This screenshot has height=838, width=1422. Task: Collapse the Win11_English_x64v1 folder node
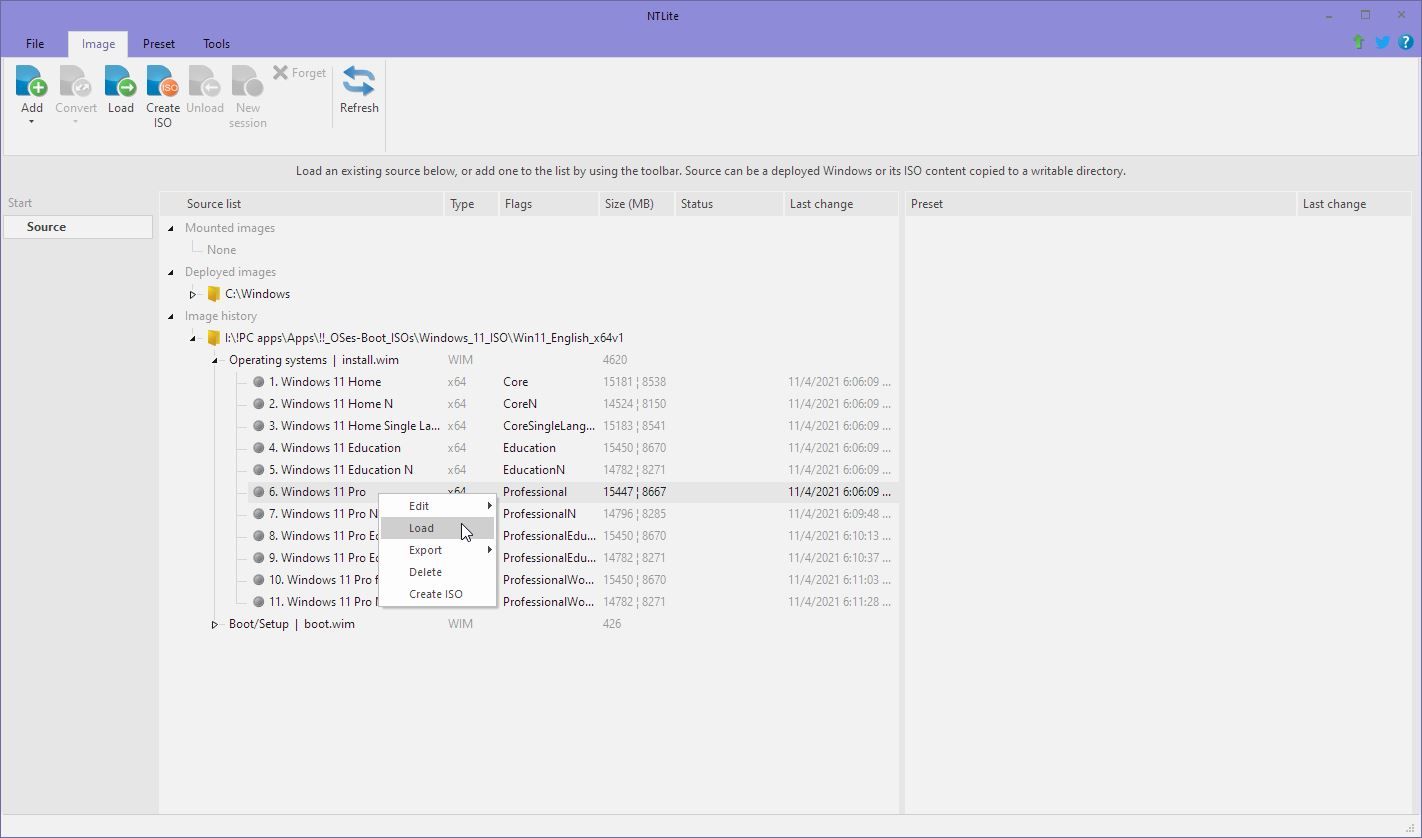click(193, 338)
